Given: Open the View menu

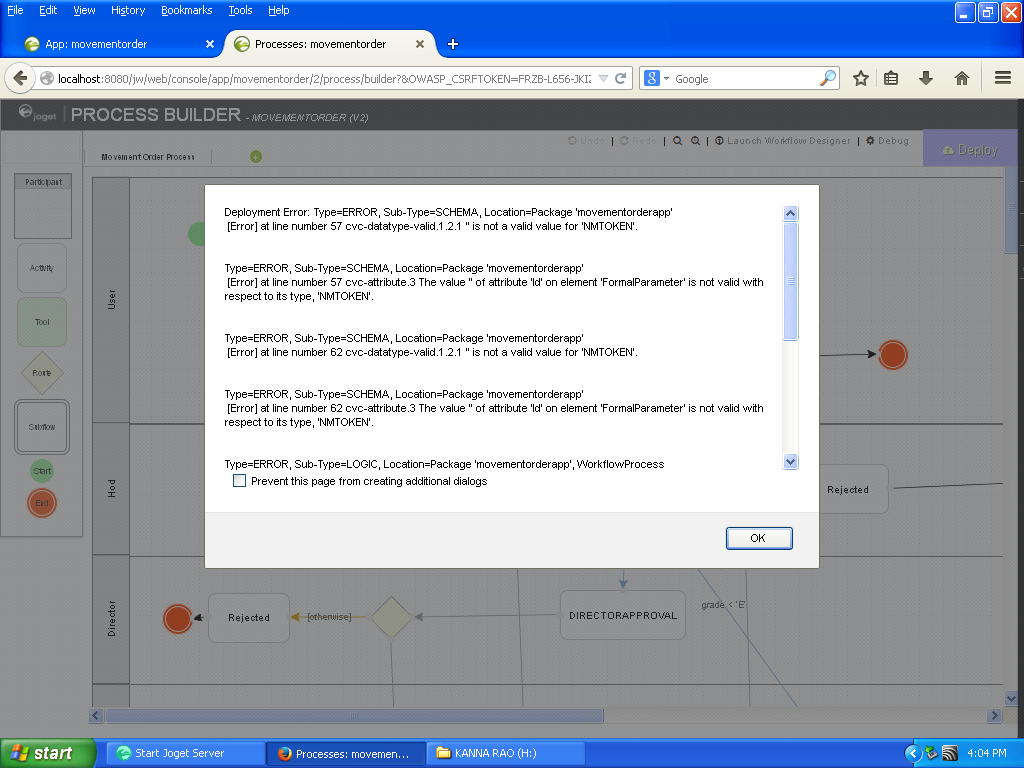Looking at the screenshot, I should (84, 10).
